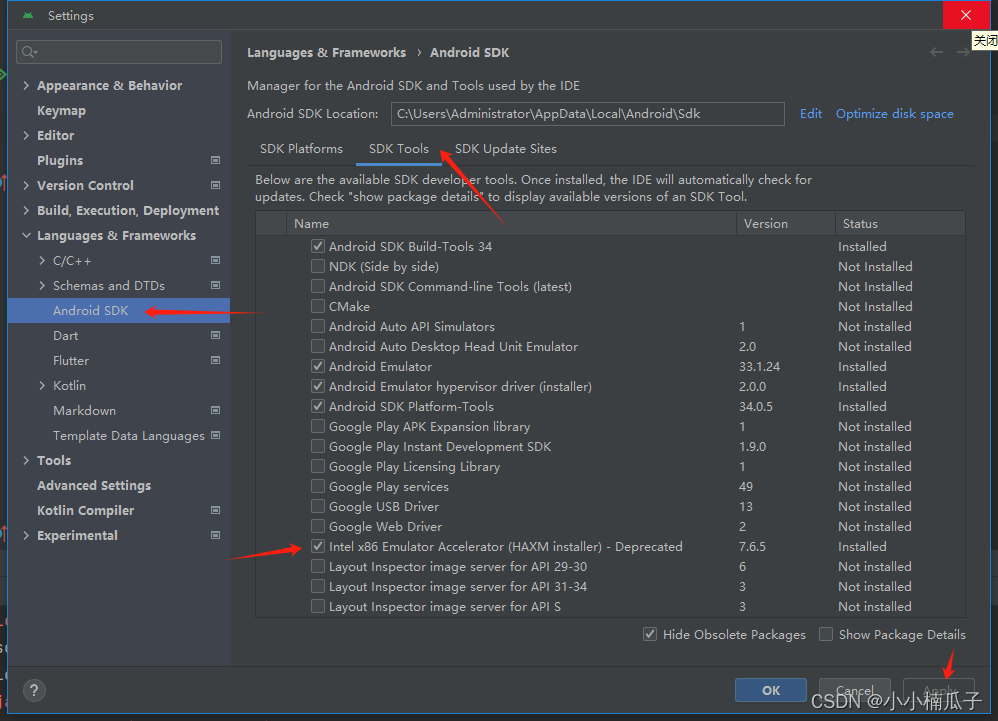
Task: Select Google Web Driver row
Action: coord(610,526)
